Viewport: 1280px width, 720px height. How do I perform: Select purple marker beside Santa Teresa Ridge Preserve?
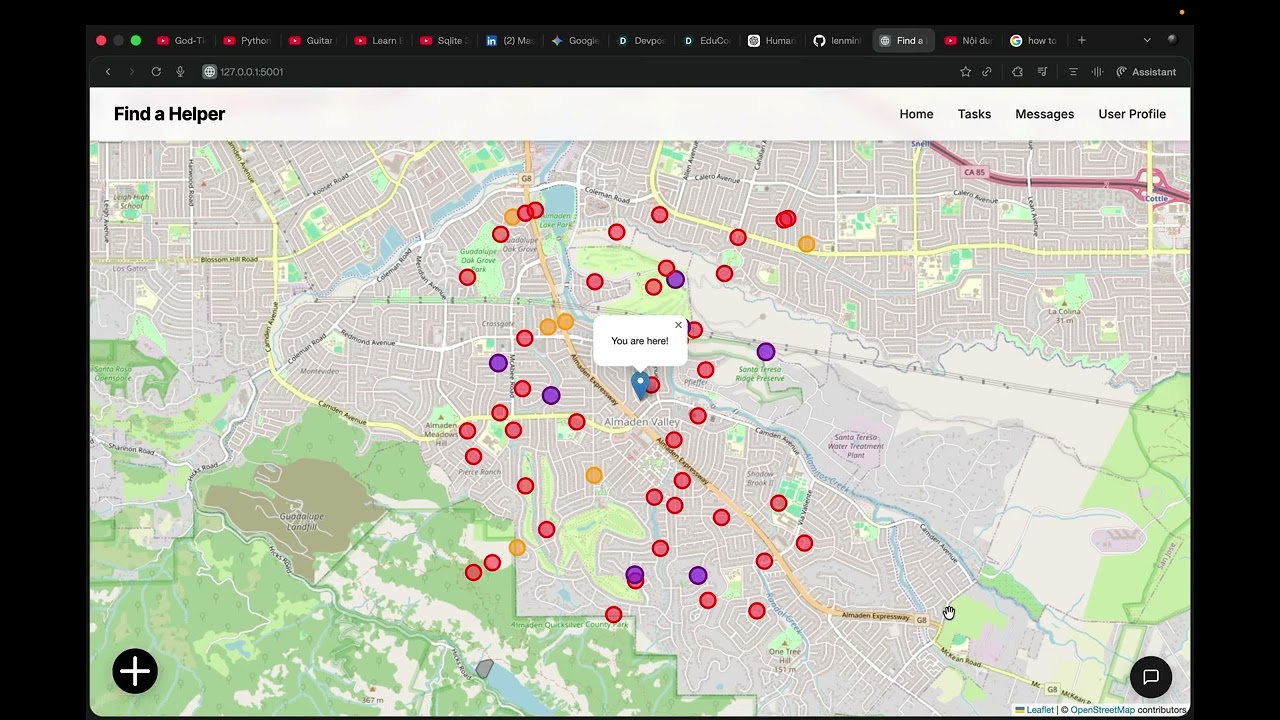pyautogui.click(x=765, y=352)
